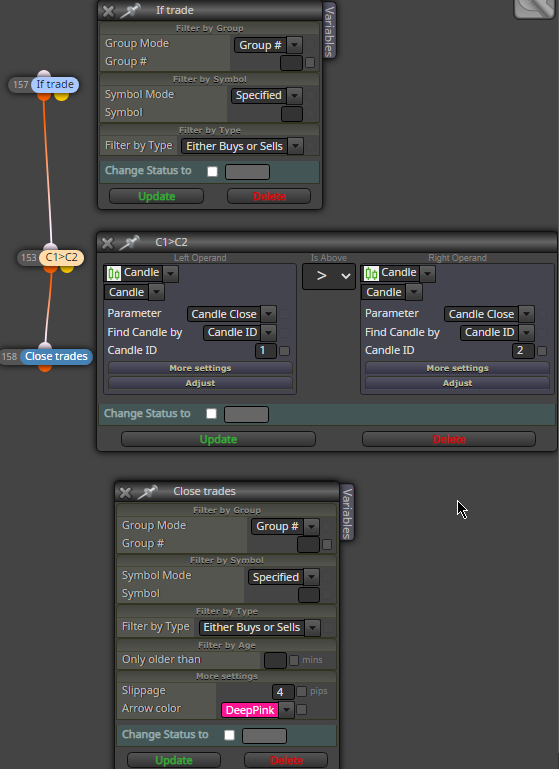This screenshot has height=769, width=559.
Task: Click yellow output dot of C1>C2 node
Action: 67,268
